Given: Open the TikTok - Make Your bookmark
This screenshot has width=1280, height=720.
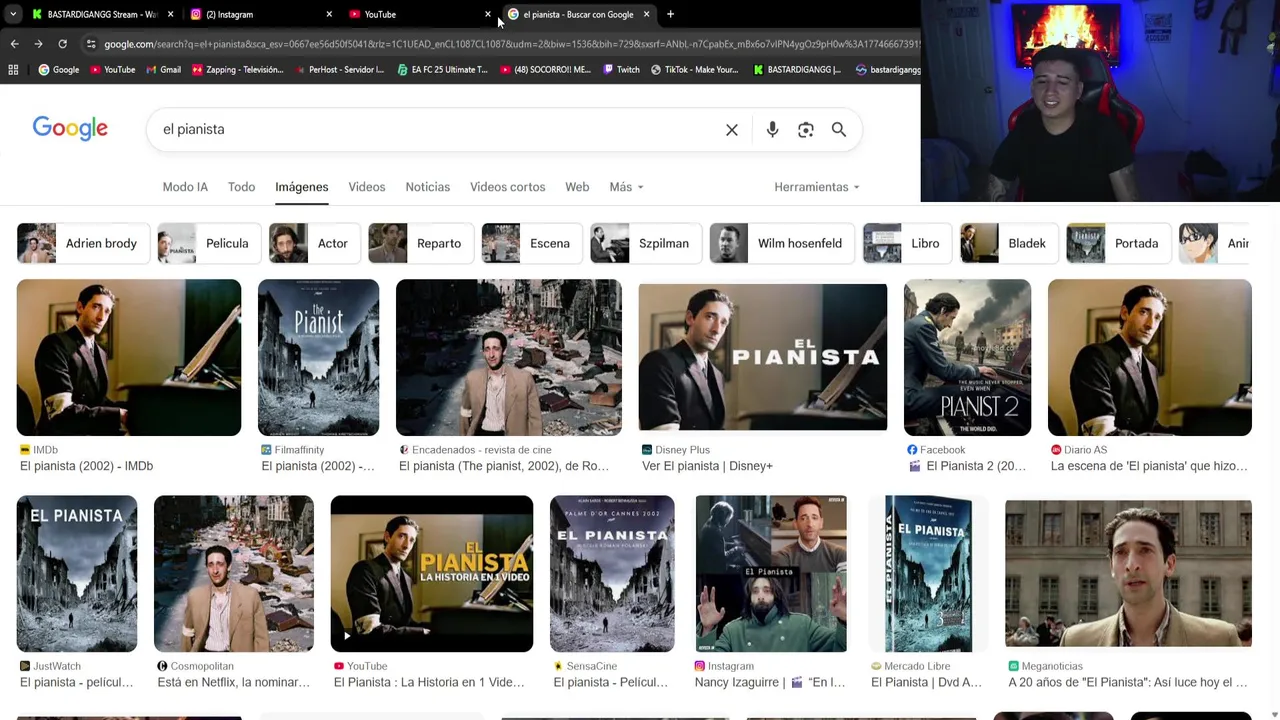Looking at the screenshot, I should [694, 70].
